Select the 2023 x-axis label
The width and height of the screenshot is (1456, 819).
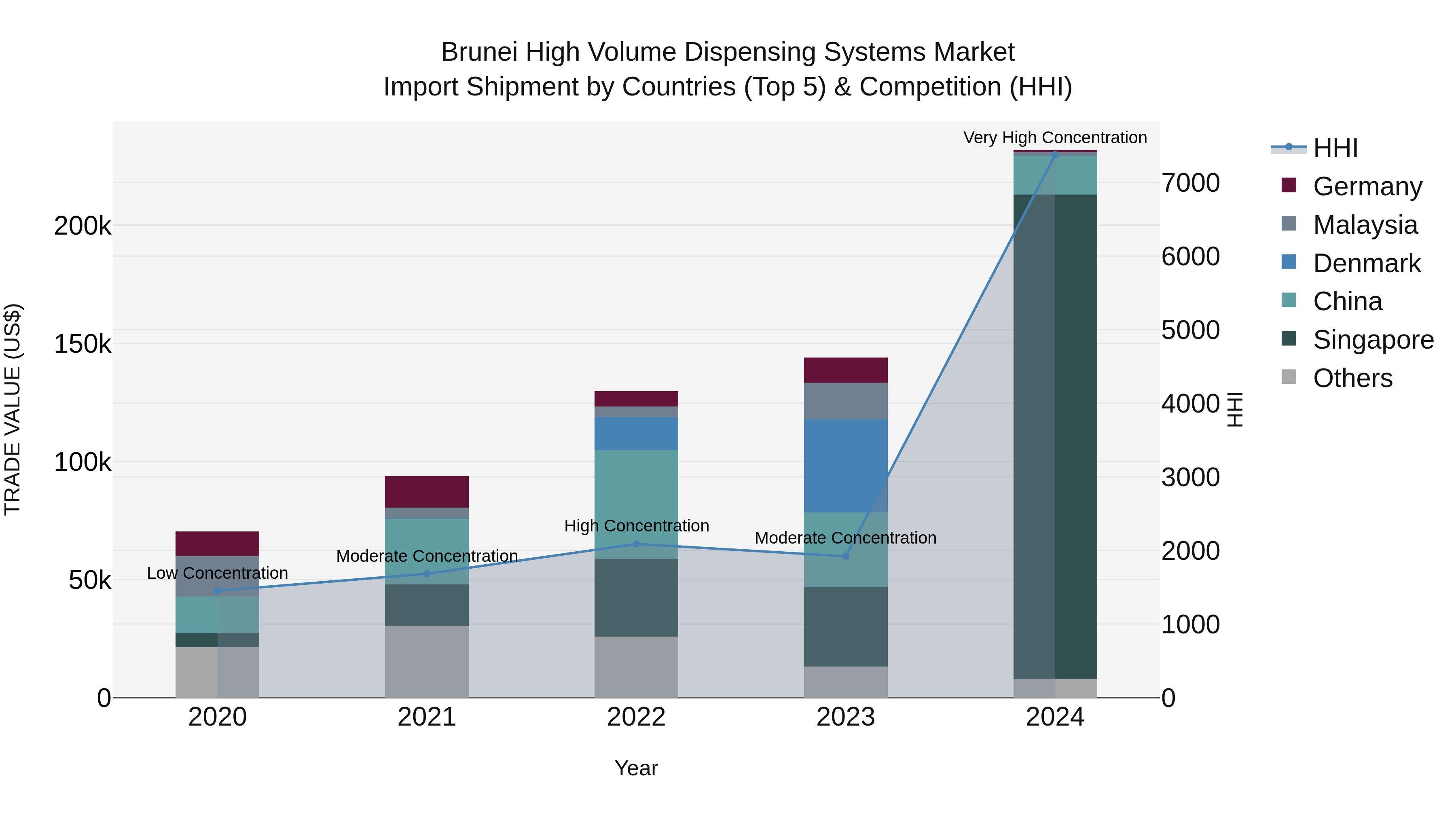point(846,717)
